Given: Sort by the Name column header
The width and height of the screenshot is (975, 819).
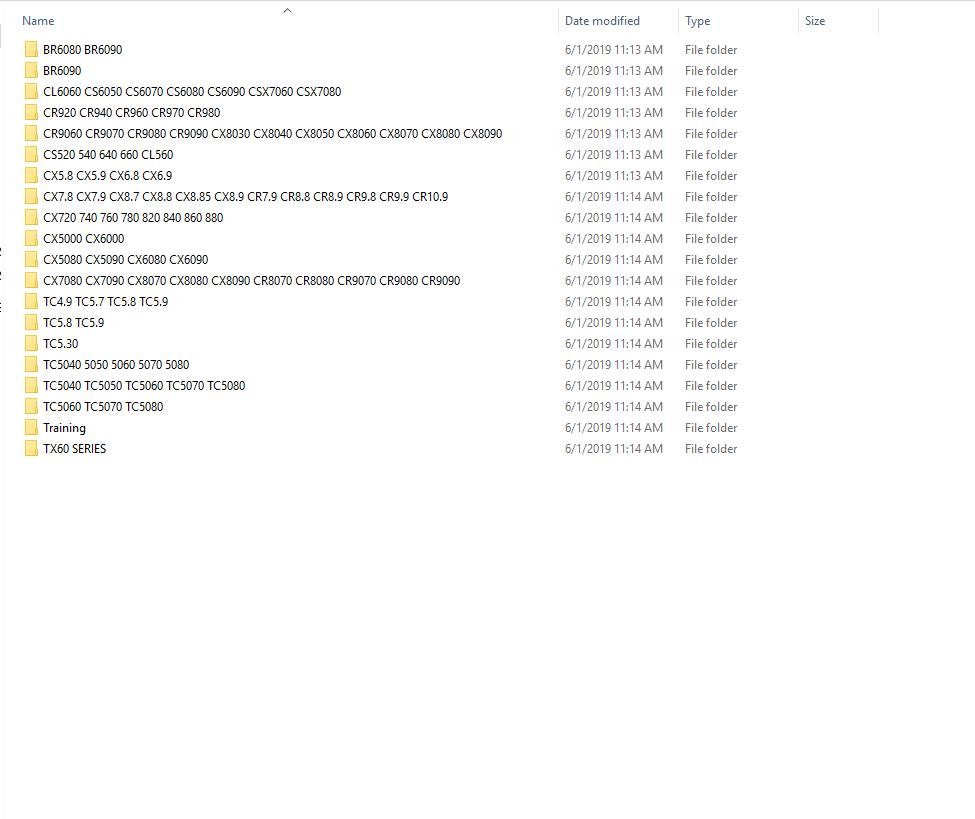Looking at the screenshot, I should coord(38,21).
